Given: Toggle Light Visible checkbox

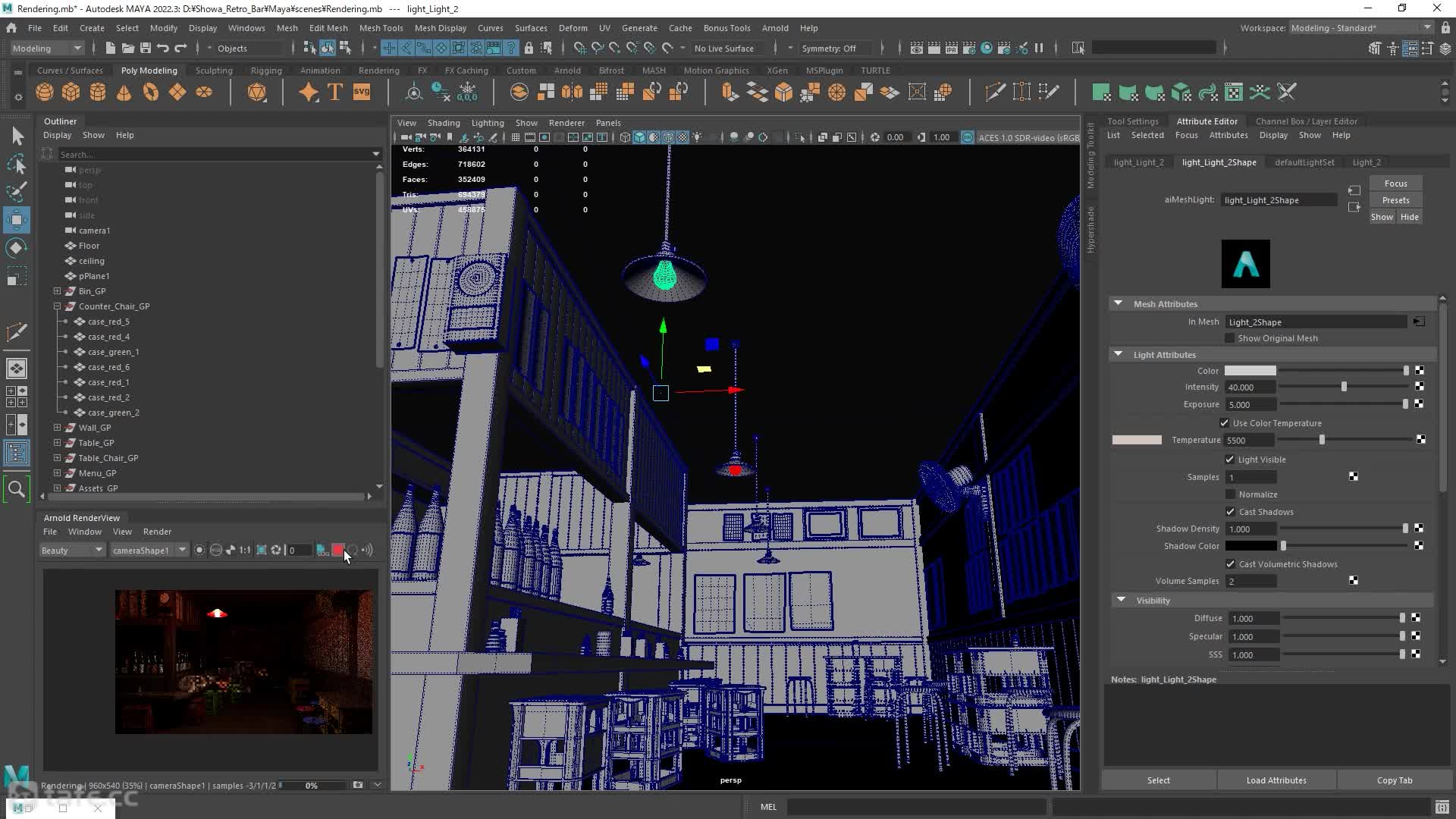Looking at the screenshot, I should (1229, 460).
